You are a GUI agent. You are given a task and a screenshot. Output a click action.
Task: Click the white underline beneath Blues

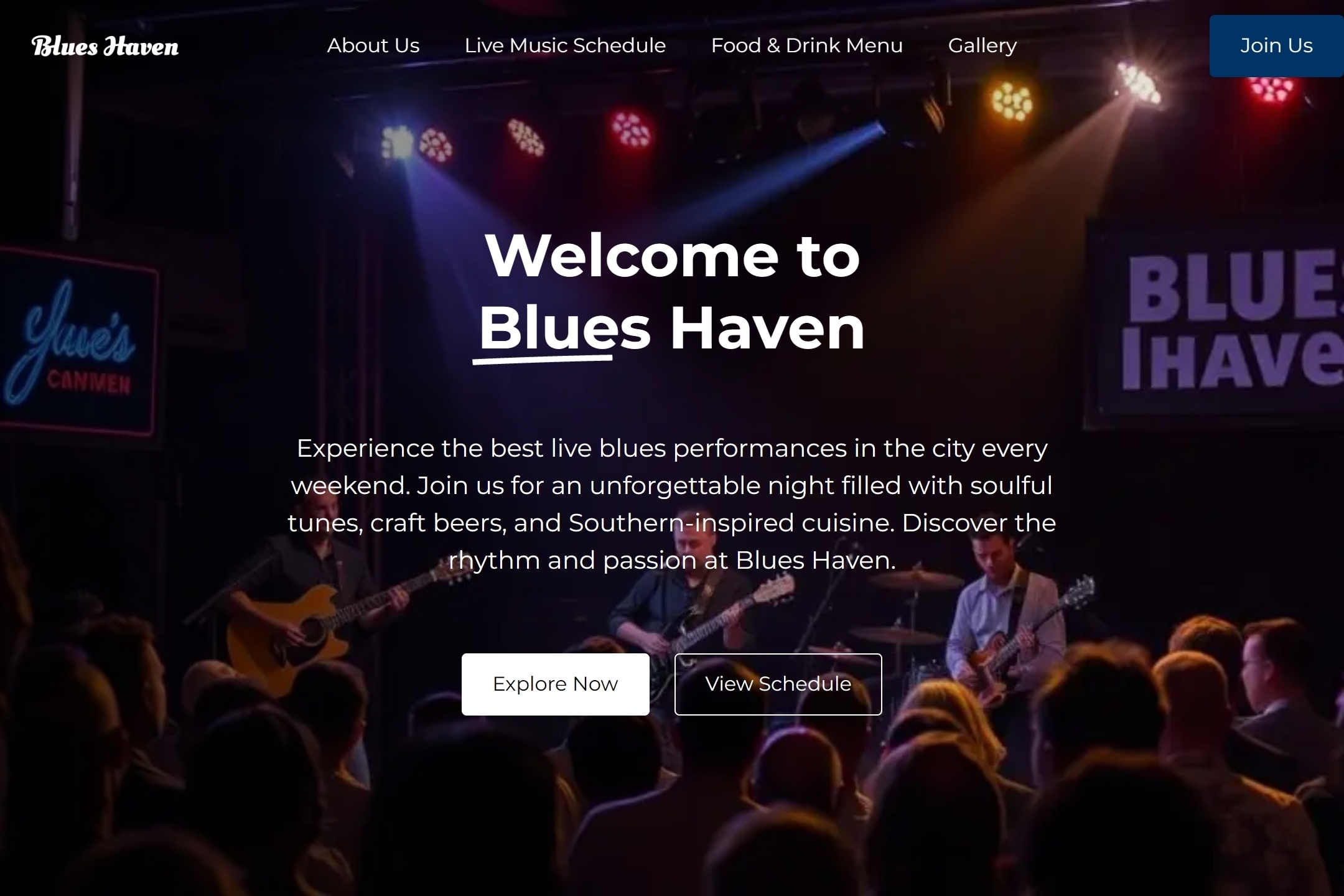point(543,358)
